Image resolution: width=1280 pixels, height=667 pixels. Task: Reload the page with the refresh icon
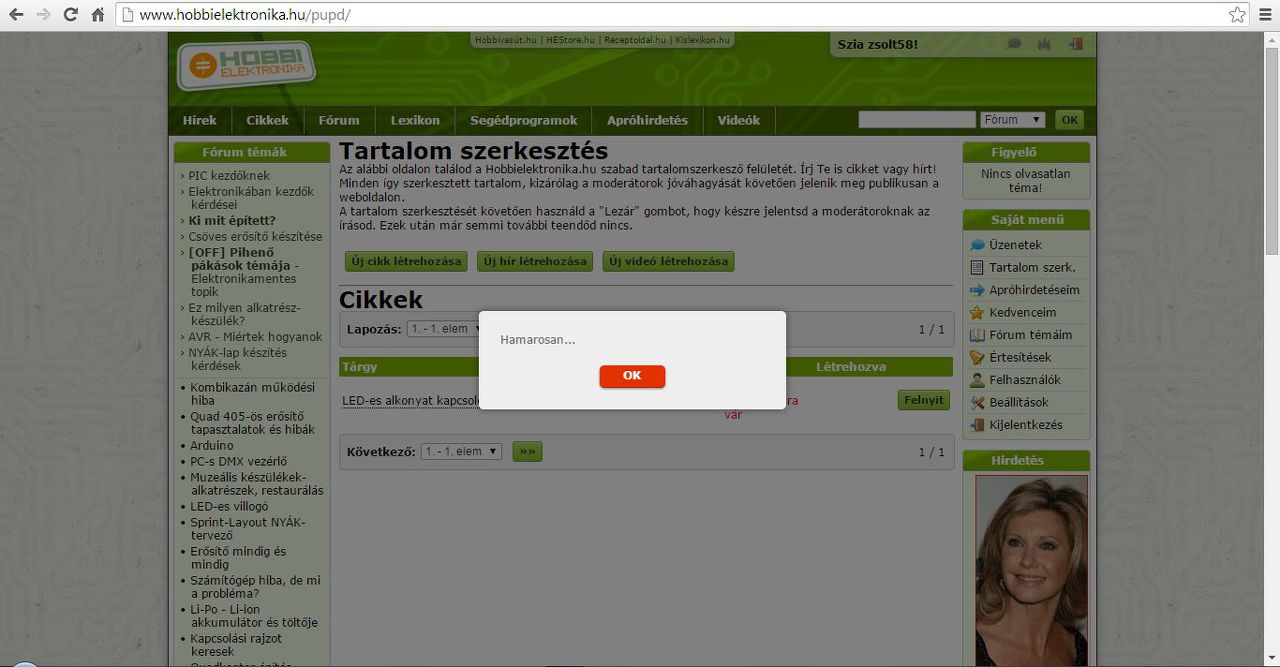(x=70, y=15)
